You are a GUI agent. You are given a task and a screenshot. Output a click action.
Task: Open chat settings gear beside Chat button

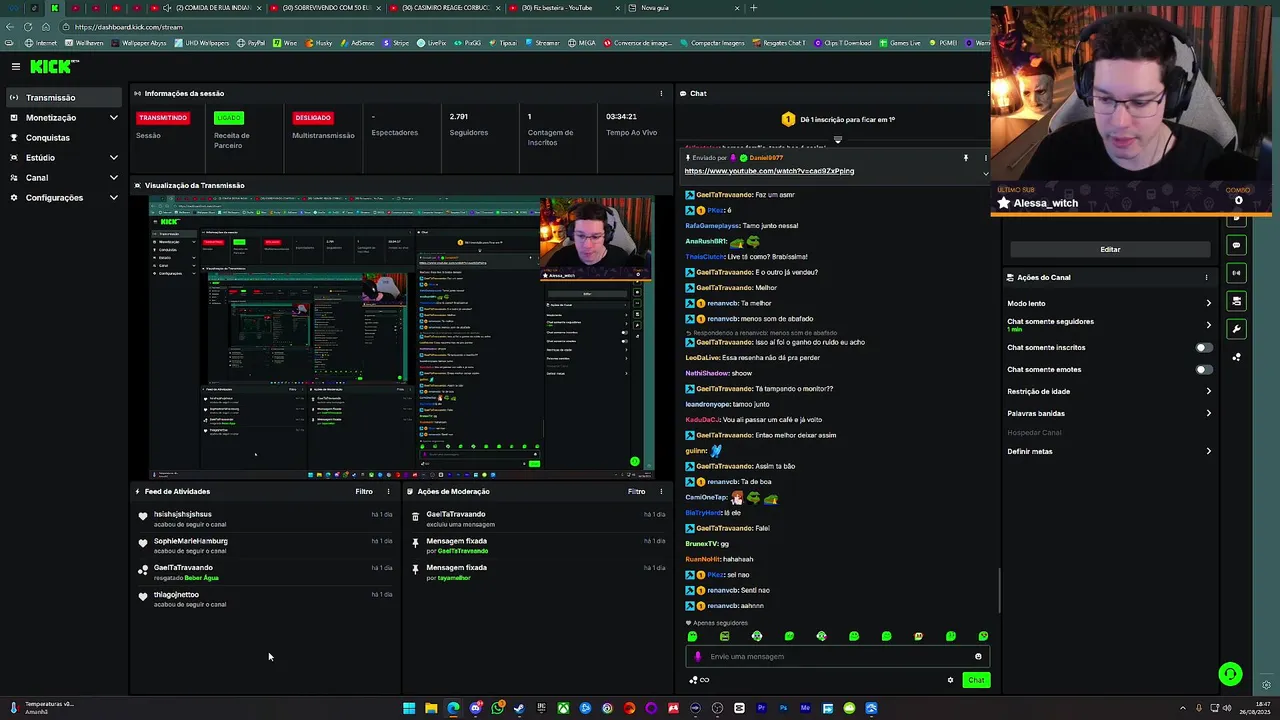coord(951,680)
